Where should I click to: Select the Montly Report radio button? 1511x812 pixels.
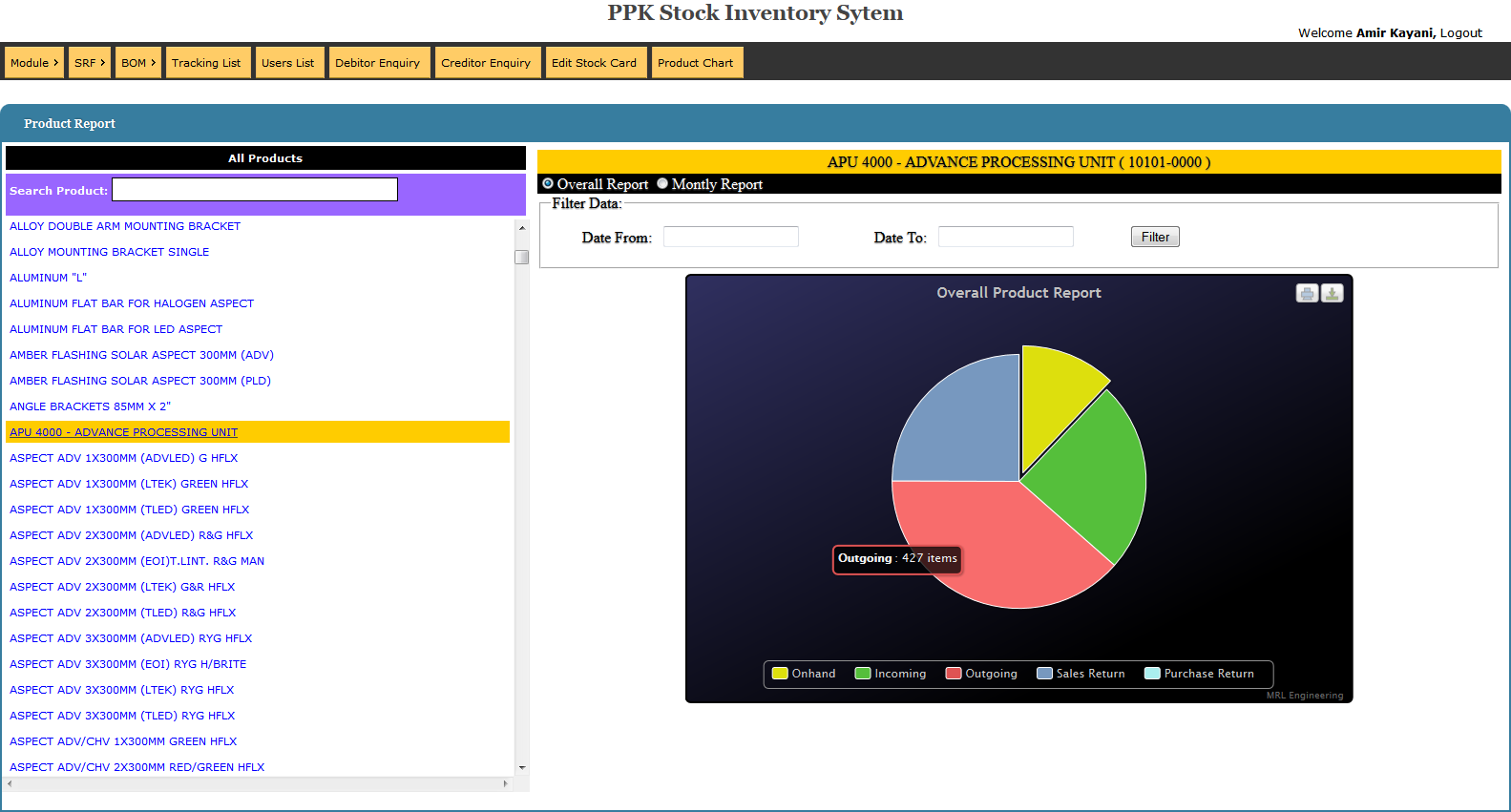pos(662,183)
